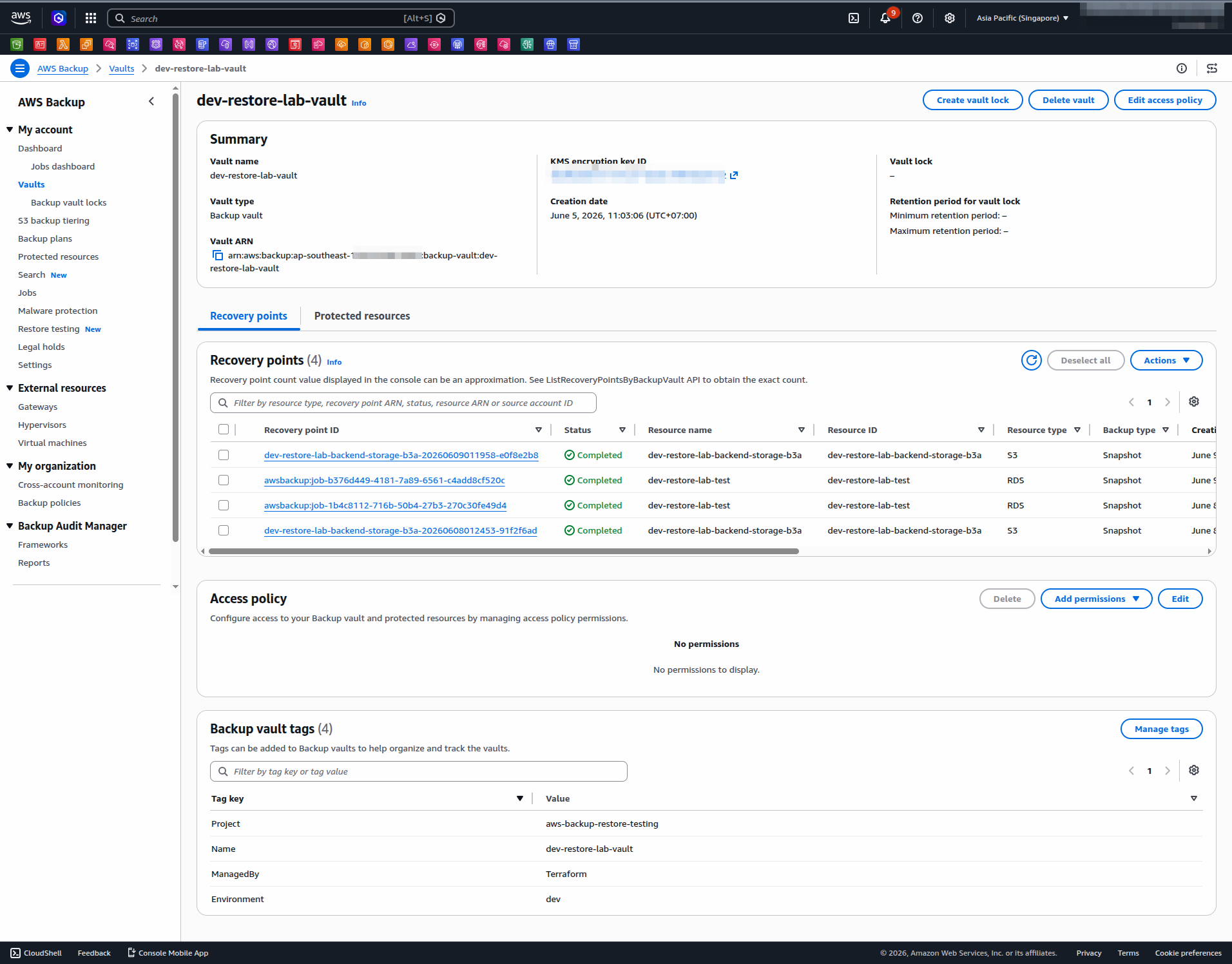Select the Recovery points tab
The height and width of the screenshot is (964, 1232).
[248, 316]
